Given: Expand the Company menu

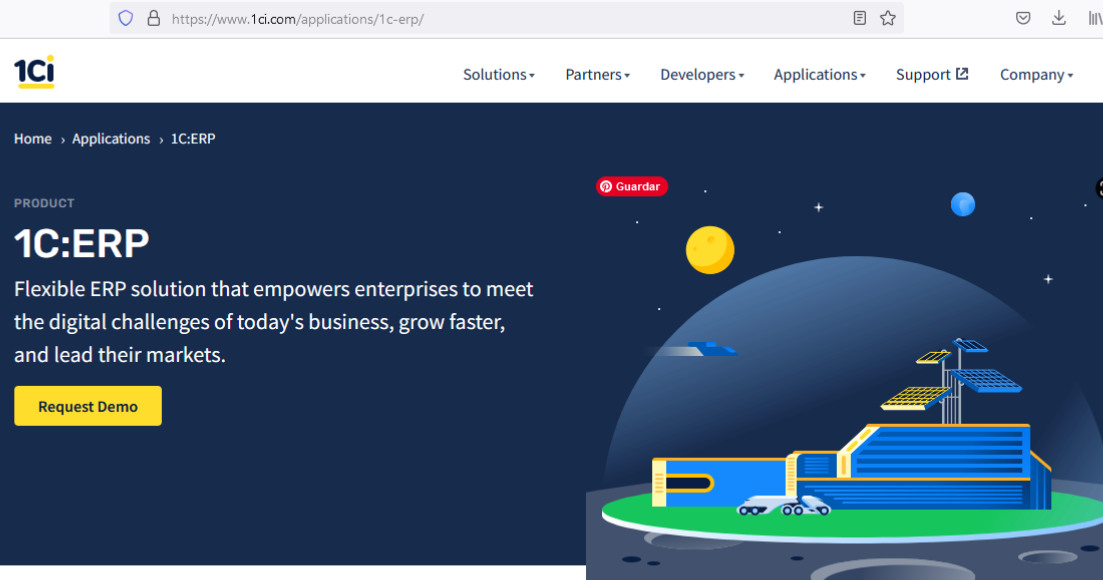Looking at the screenshot, I should click(x=1036, y=75).
